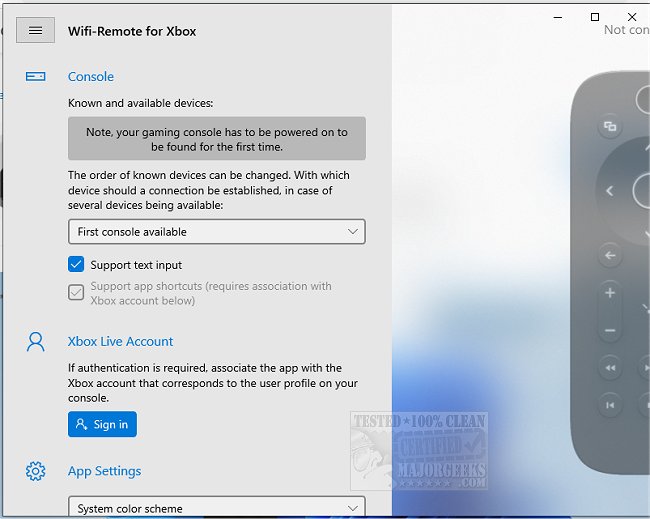Tap the previous track button on remote
This screenshot has height=519, width=650.
610,405
